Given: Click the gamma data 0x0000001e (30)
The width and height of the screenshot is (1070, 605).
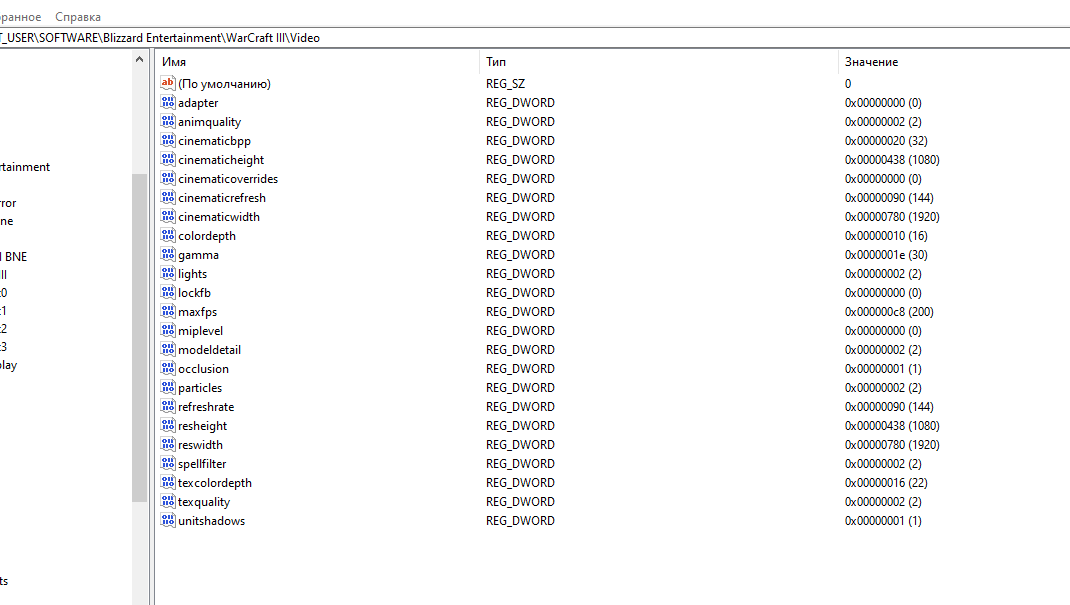Looking at the screenshot, I should click(x=886, y=254).
